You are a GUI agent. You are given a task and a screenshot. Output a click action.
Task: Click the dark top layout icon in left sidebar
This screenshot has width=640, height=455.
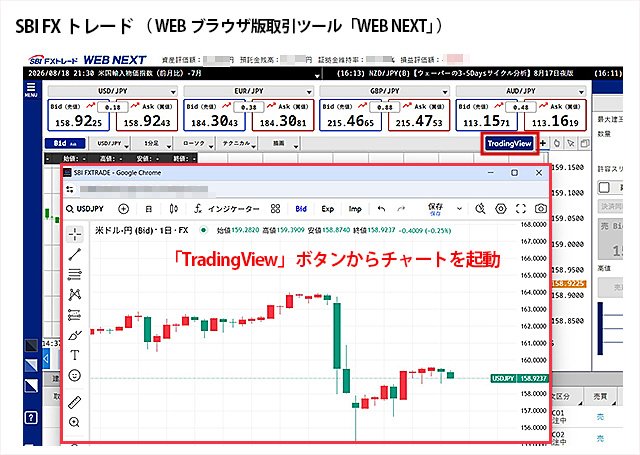(31, 346)
